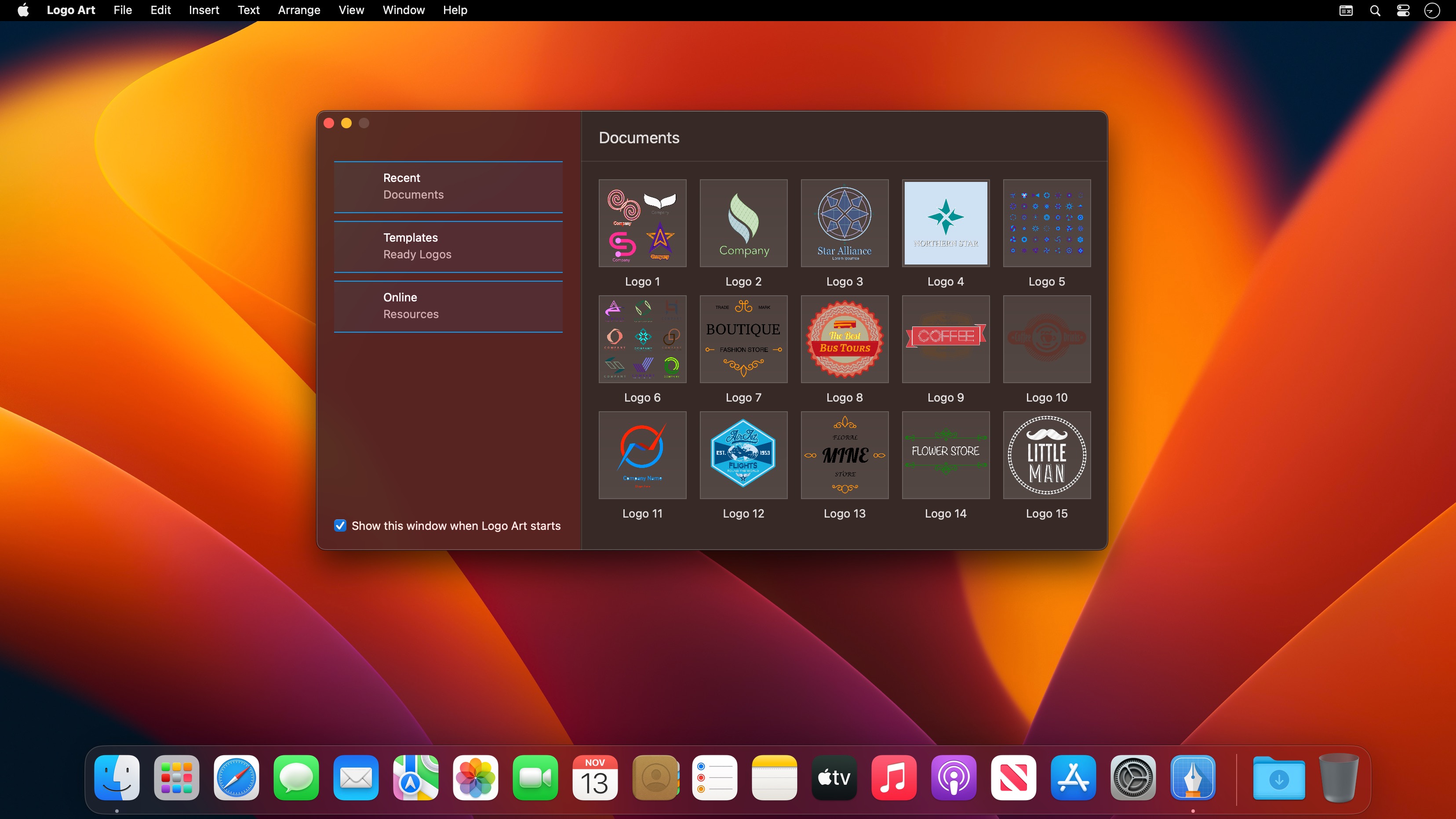1456x819 pixels.
Task: Switch to Templates Ready Logos section
Action: (448, 246)
